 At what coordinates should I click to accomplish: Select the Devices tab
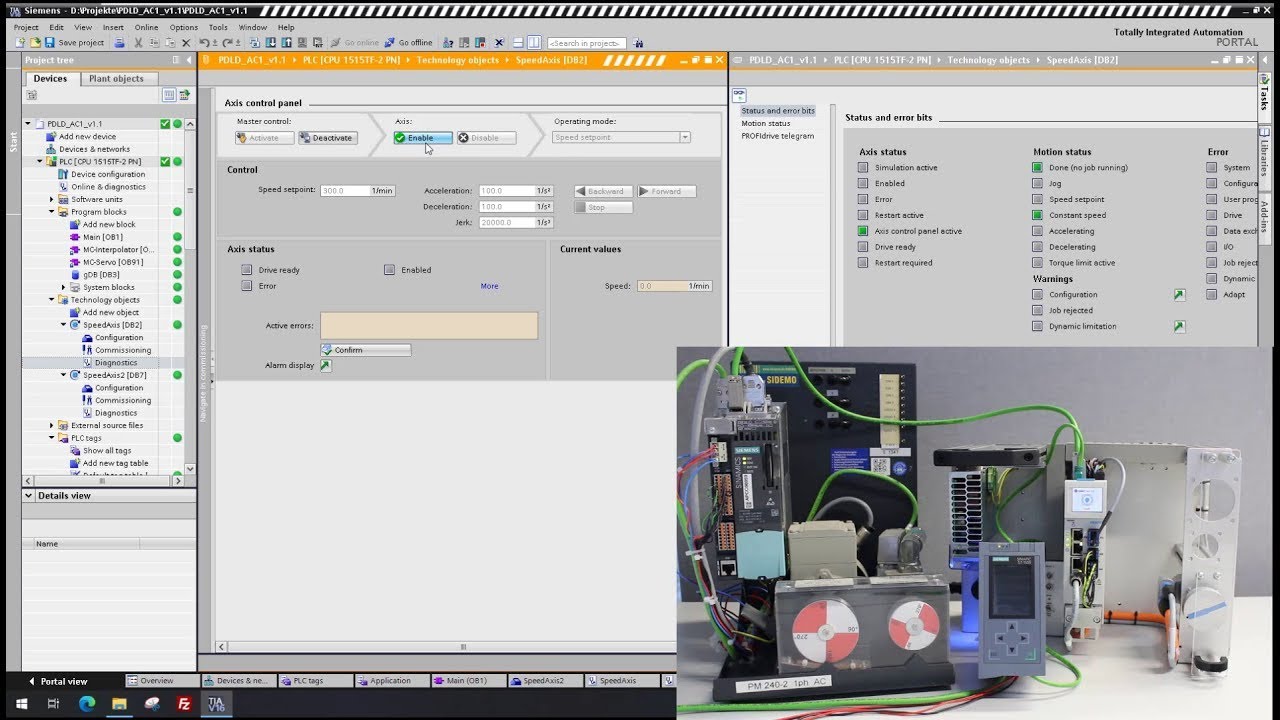50,78
